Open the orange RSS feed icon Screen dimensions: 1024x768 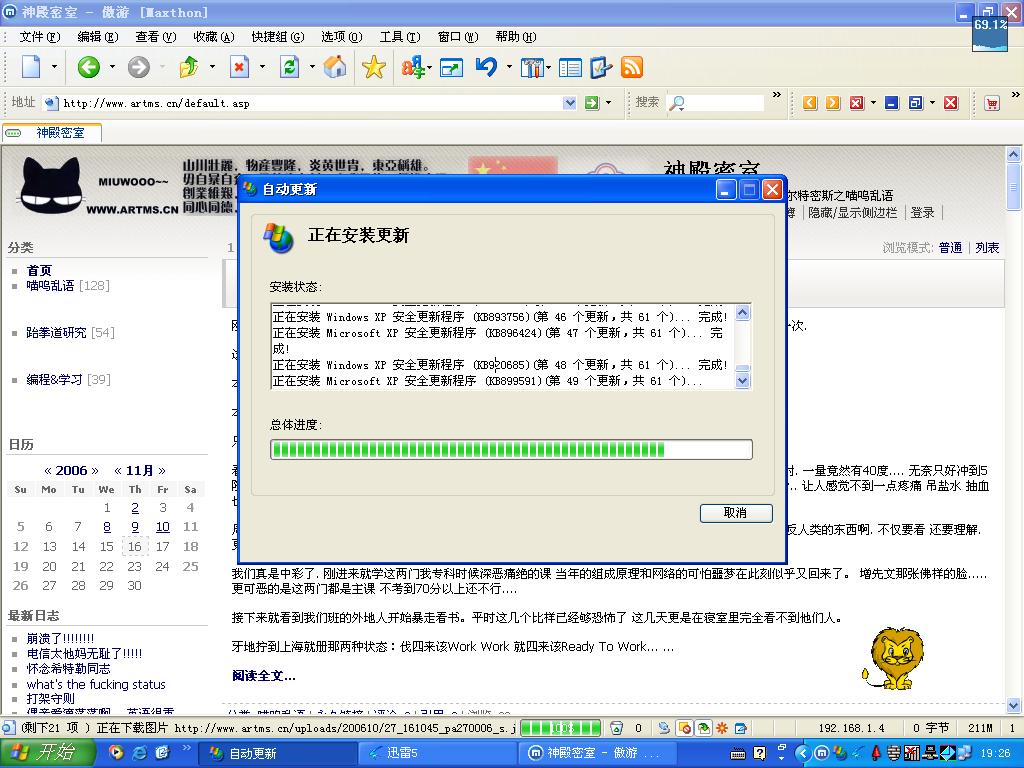click(632, 67)
